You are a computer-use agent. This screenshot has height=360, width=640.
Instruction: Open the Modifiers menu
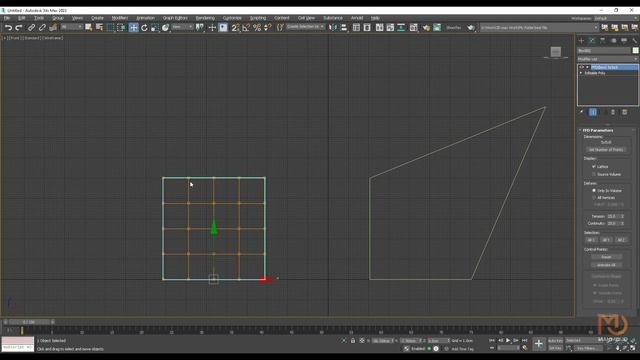120,18
